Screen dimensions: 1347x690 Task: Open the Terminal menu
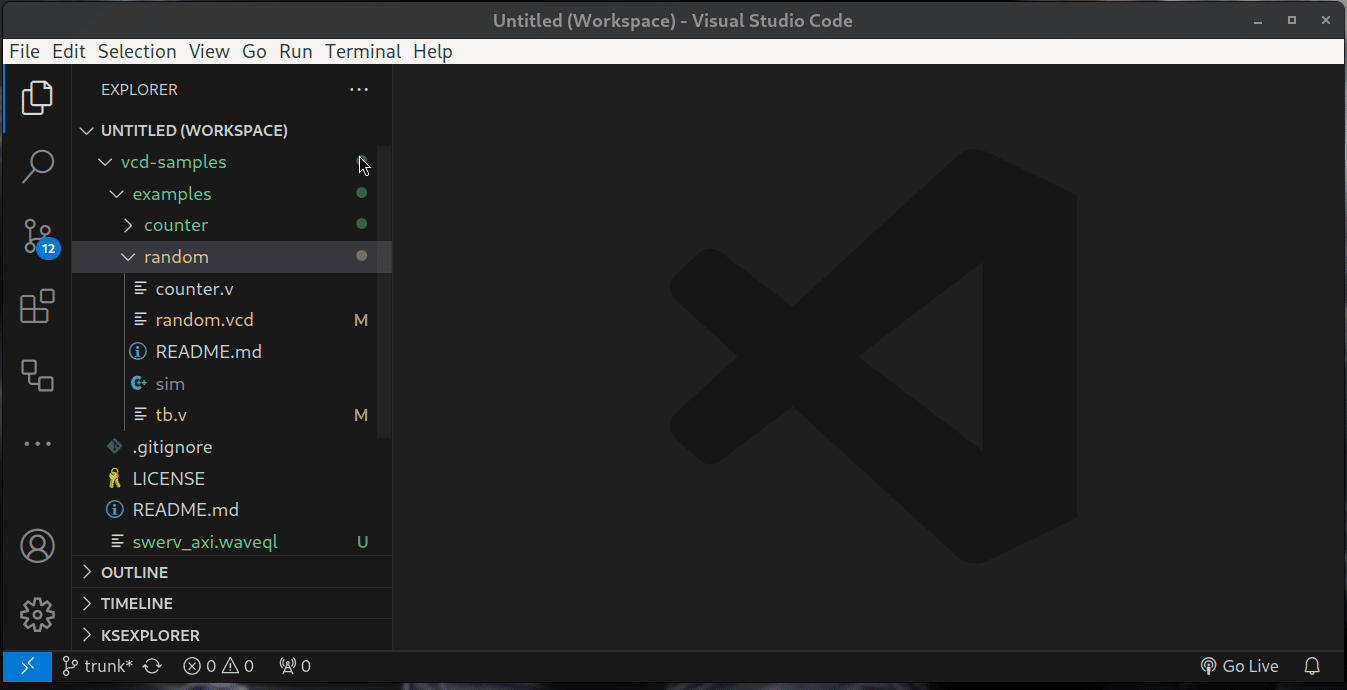tap(363, 51)
